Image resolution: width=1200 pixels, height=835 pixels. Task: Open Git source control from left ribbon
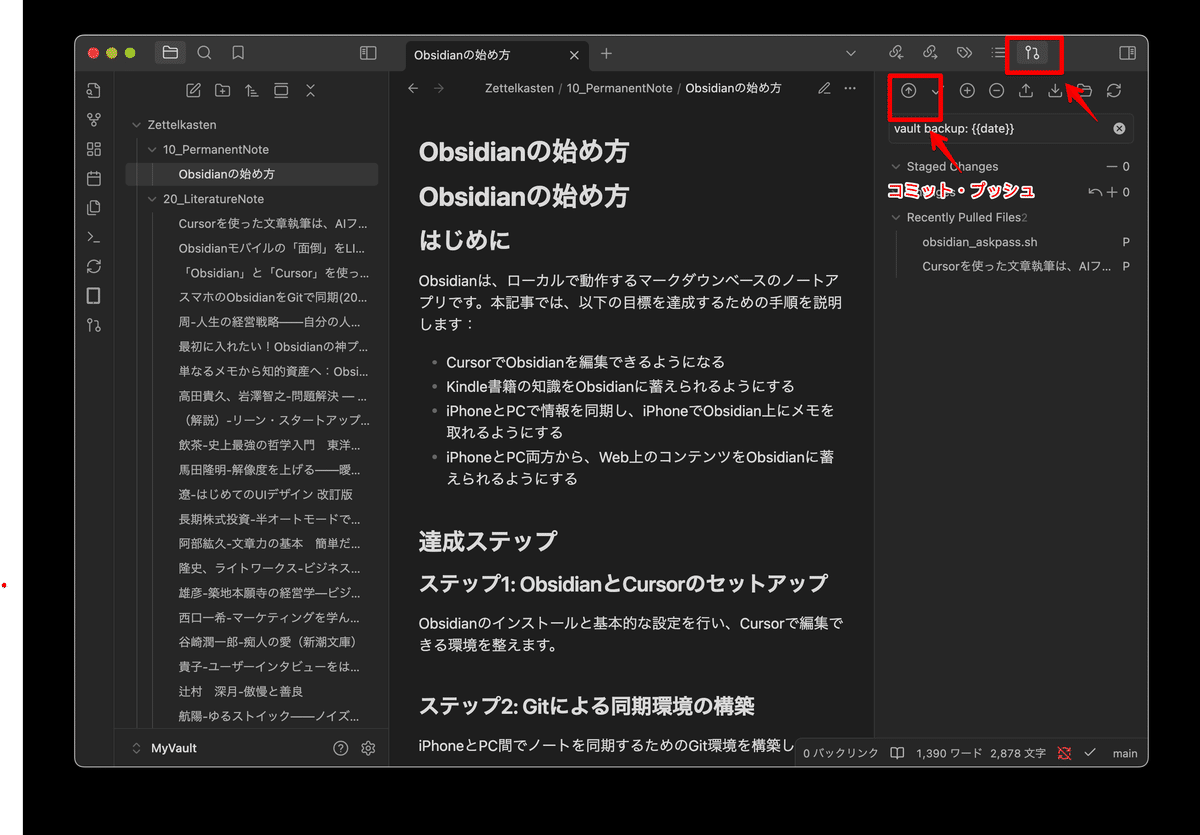pyautogui.click(x=94, y=325)
